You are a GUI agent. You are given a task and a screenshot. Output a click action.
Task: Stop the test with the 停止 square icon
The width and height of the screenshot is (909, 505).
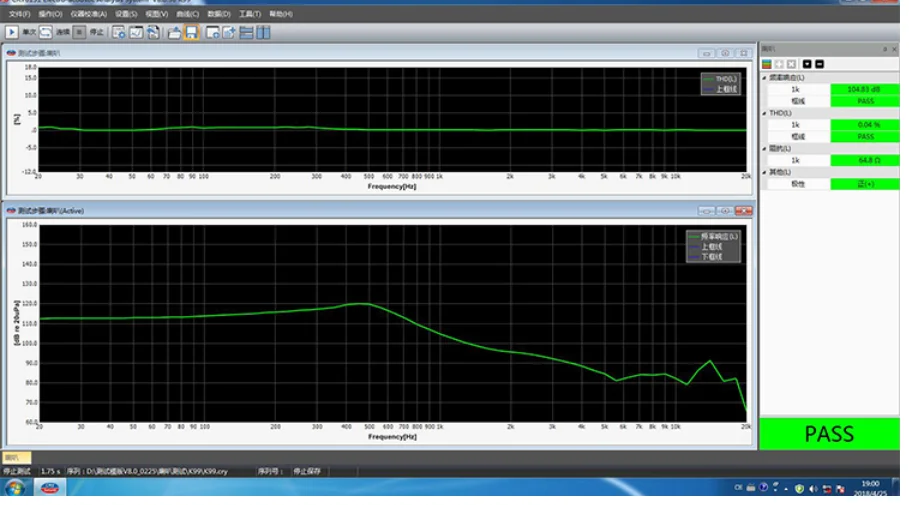79,32
